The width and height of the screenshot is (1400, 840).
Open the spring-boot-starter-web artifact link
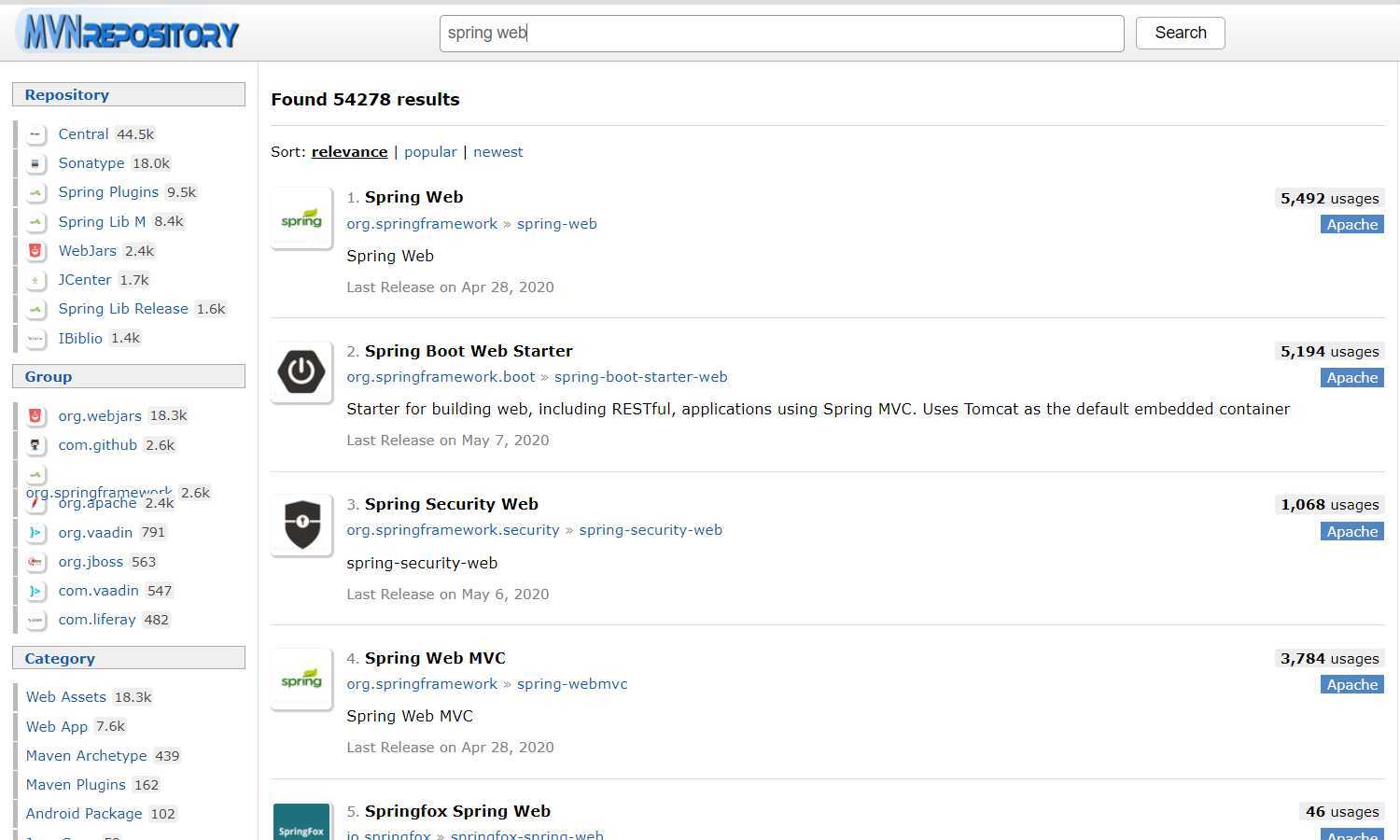(x=641, y=377)
